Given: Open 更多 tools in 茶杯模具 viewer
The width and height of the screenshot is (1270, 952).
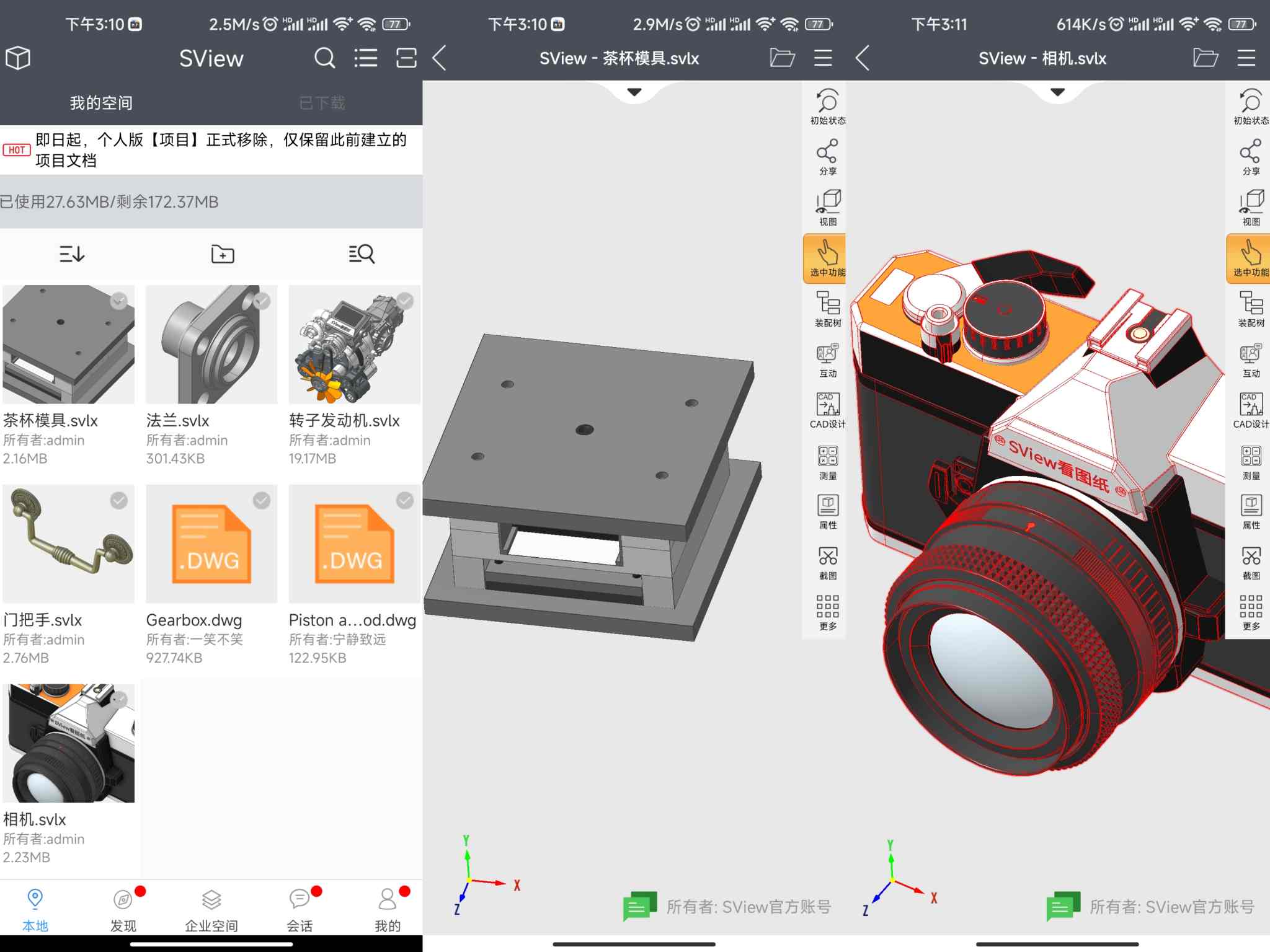Looking at the screenshot, I should click(x=827, y=612).
